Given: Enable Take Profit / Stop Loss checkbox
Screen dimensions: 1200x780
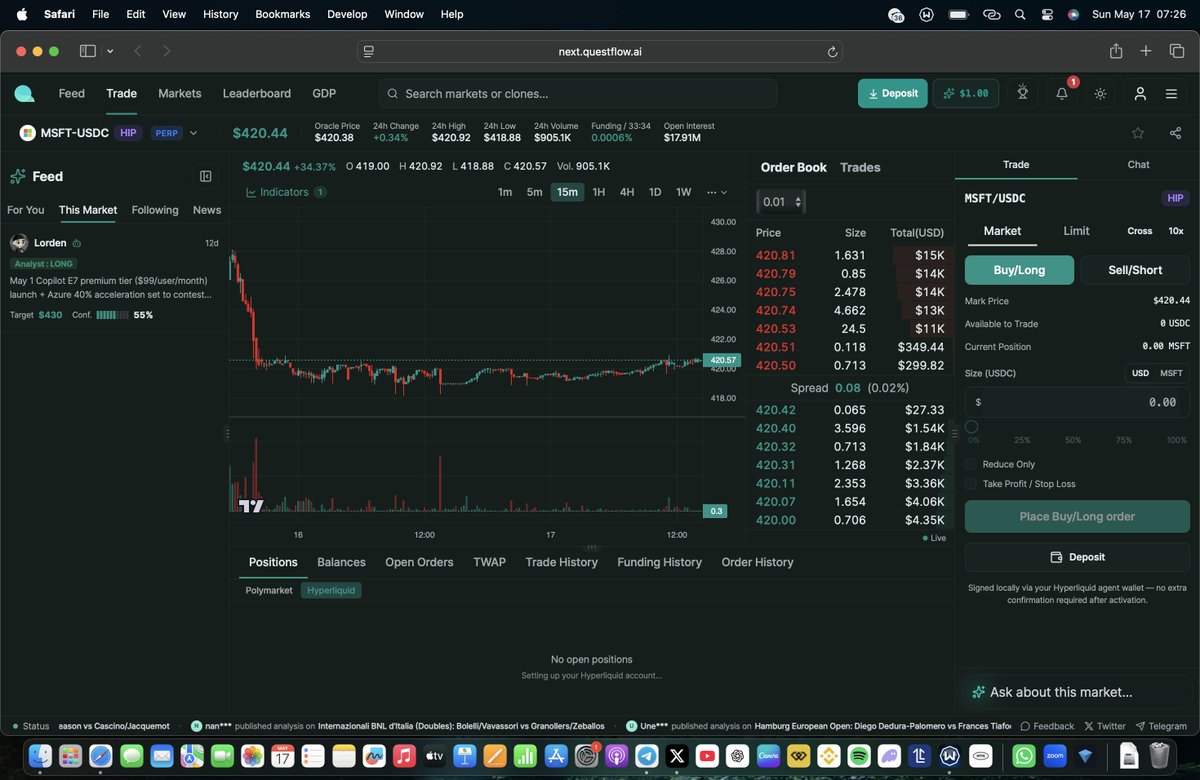Looking at the screenshot, I should (x=971, y=484).
